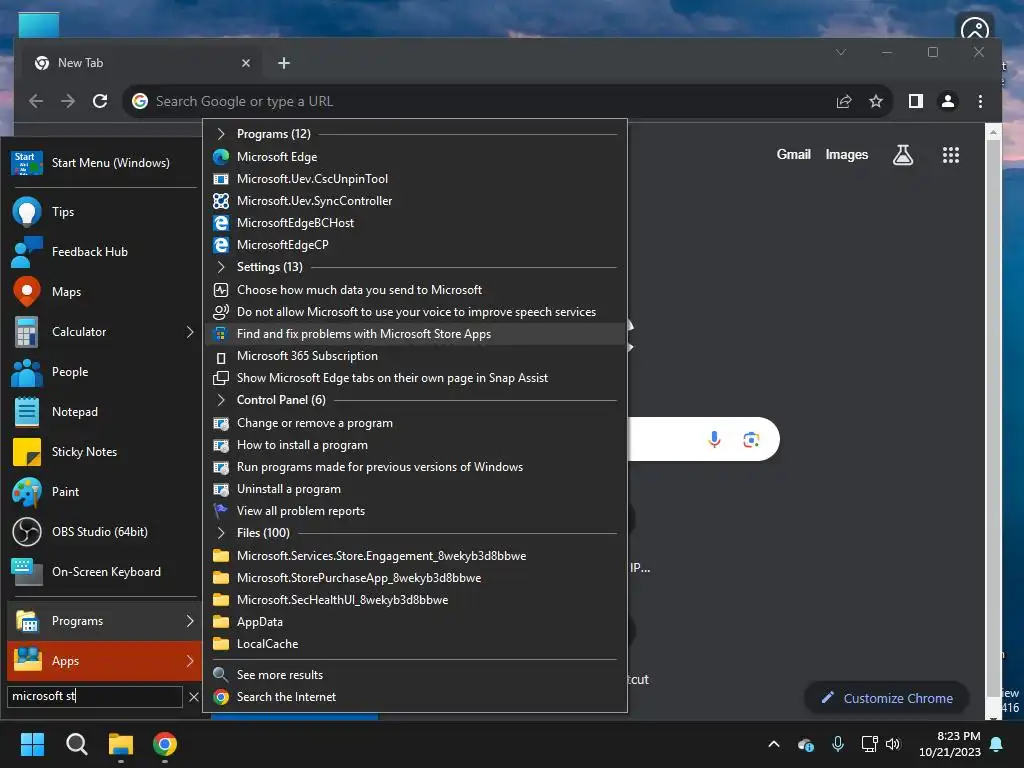
Task: Select Microsoft Edge result
Action: [415, 157]
